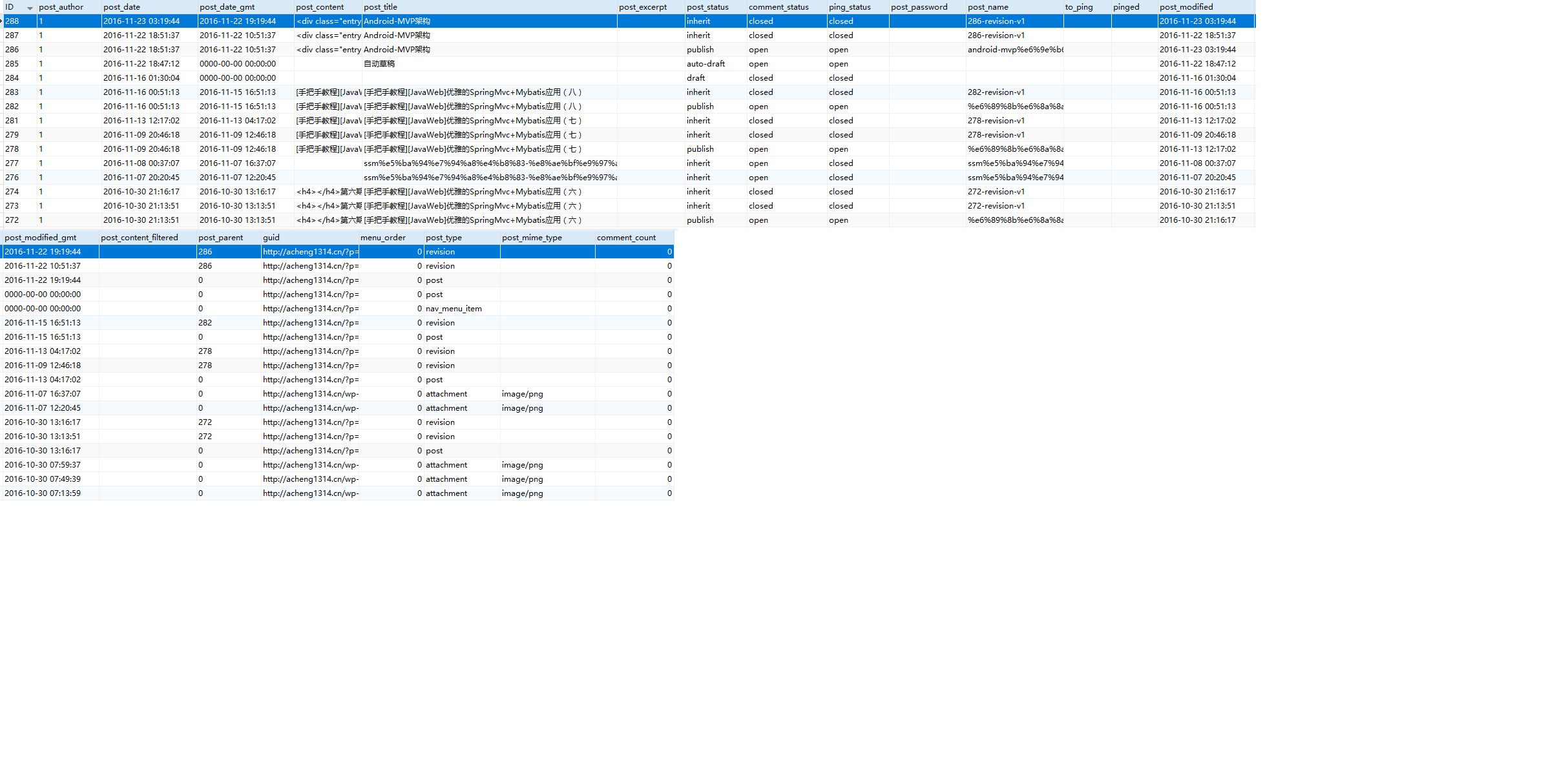Click the post_date column header
This screenshot has height=775, width=1568.
point(121,7)
